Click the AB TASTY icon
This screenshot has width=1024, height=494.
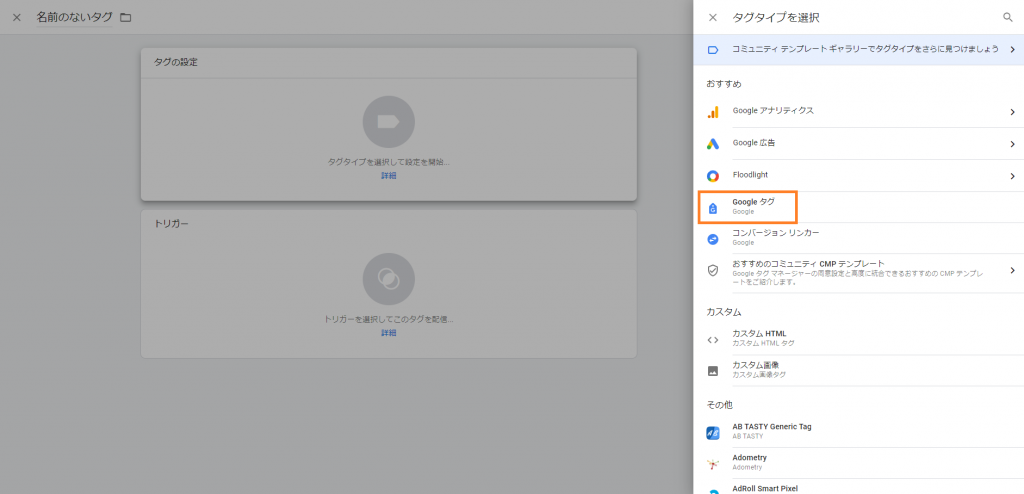coord(713,433)
